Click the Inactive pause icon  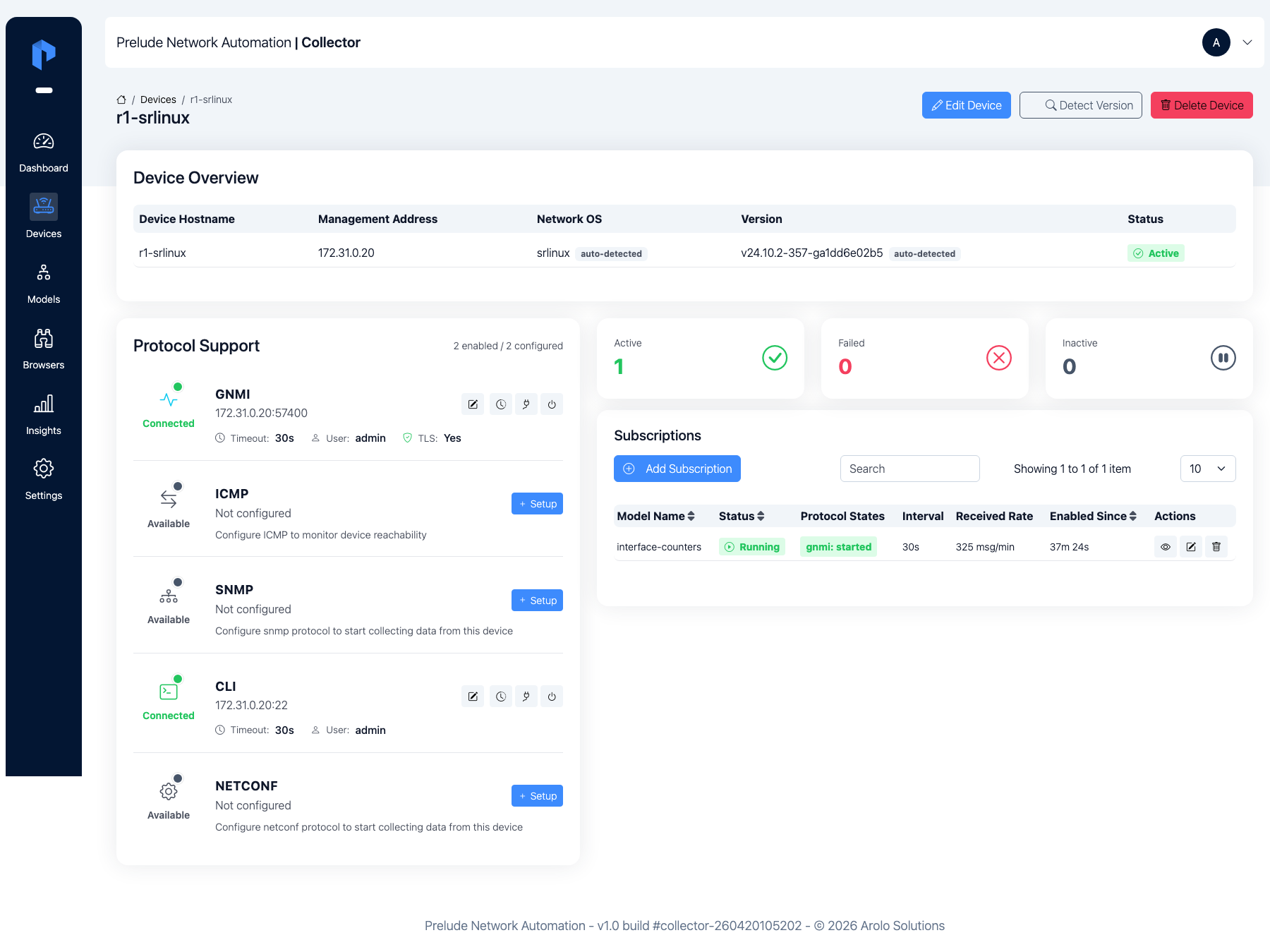(1223, 358)
